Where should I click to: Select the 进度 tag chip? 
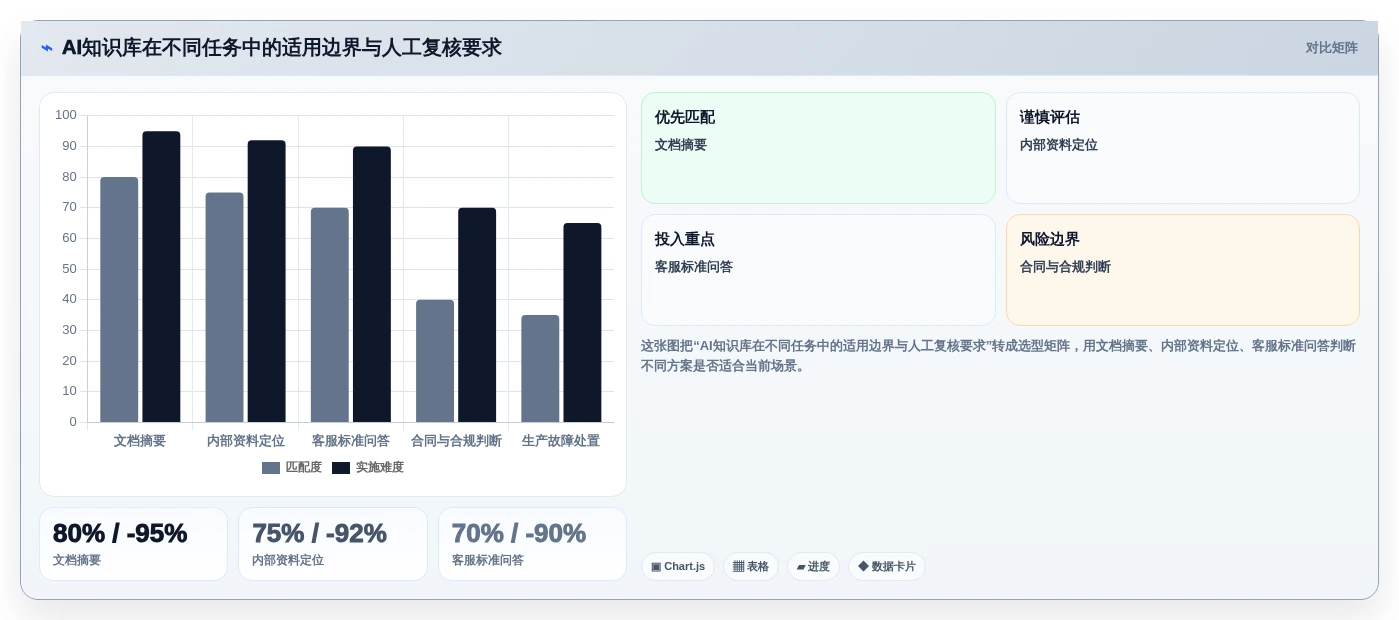813,567
